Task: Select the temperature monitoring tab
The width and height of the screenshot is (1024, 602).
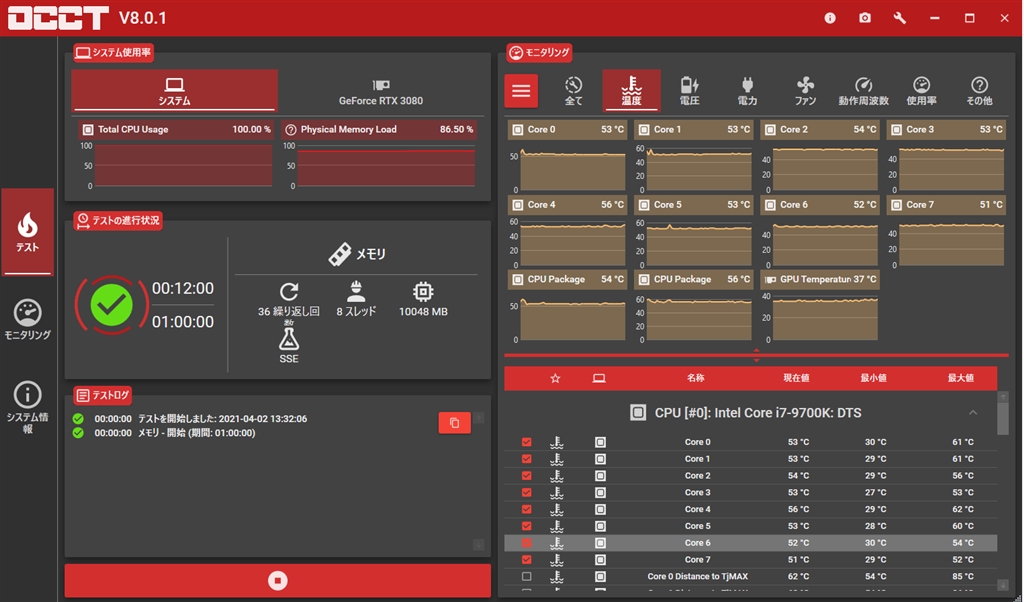Action: pyautogui.click(x=632, y=91)
